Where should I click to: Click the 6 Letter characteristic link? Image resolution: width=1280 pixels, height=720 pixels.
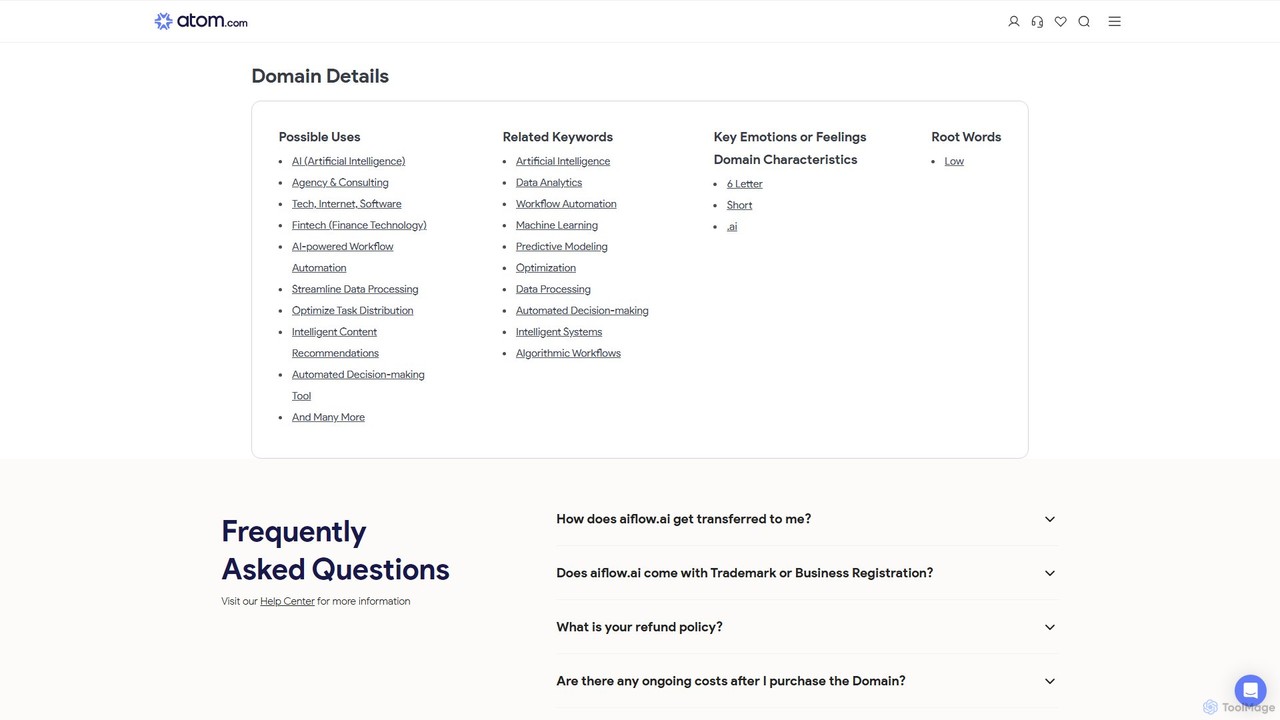pos(745,184)
